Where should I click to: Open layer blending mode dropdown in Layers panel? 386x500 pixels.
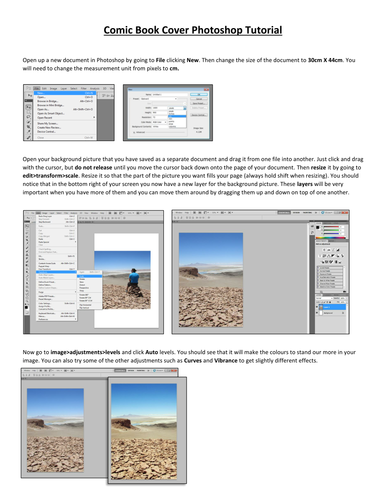point(324,298)
